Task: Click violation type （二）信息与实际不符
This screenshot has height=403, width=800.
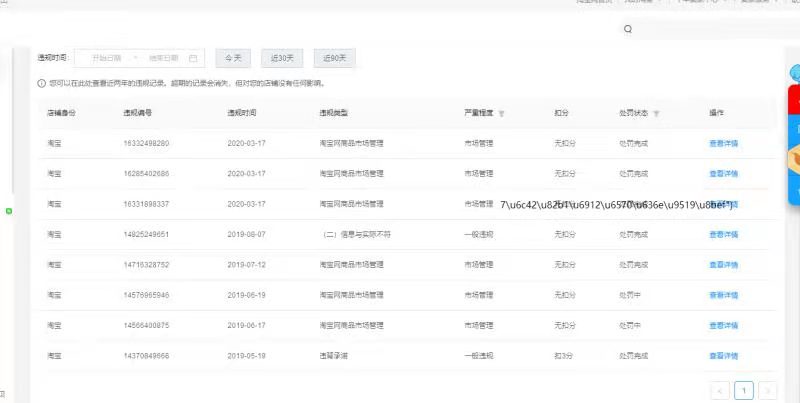Action: point(356,235)
